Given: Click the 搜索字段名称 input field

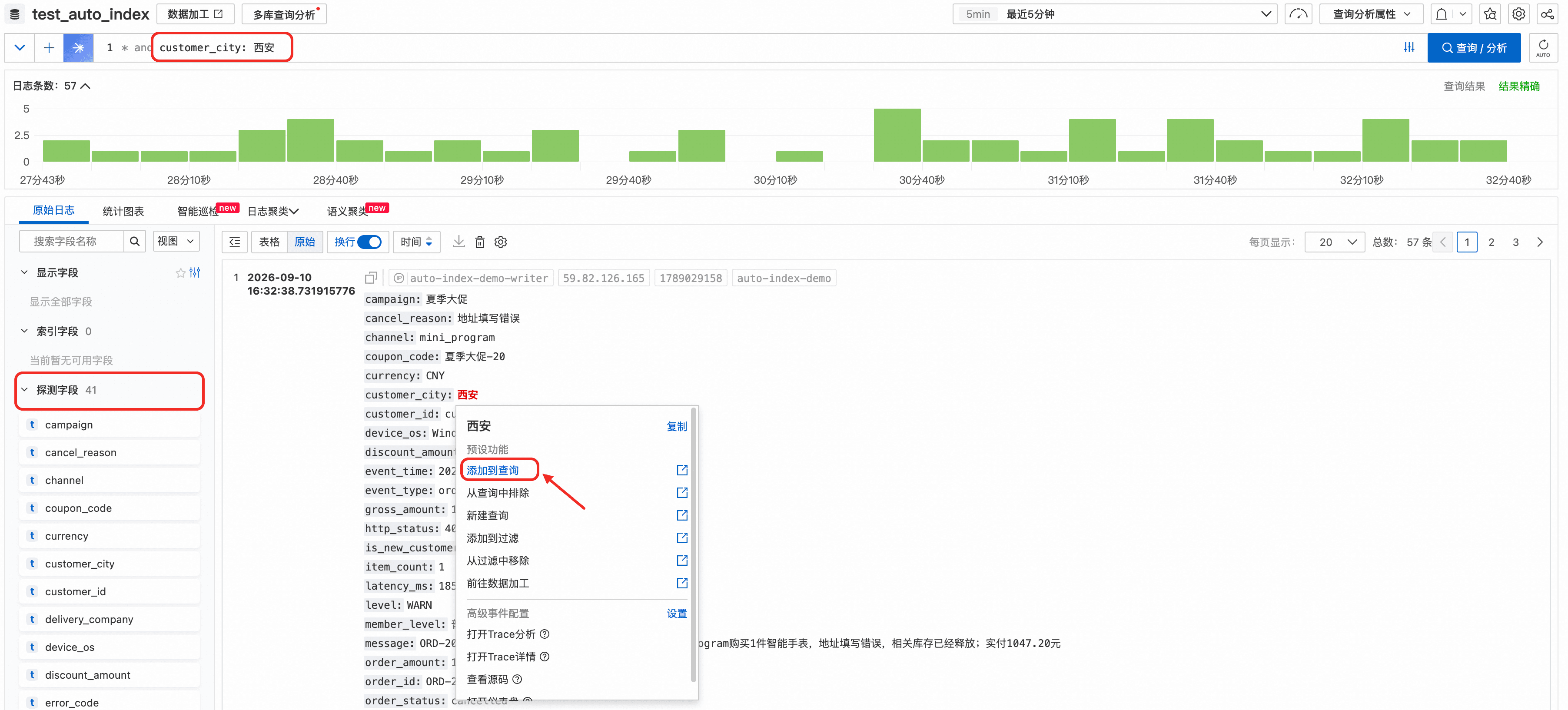Looking at the screenshot, I should click(x=72, y=241).
